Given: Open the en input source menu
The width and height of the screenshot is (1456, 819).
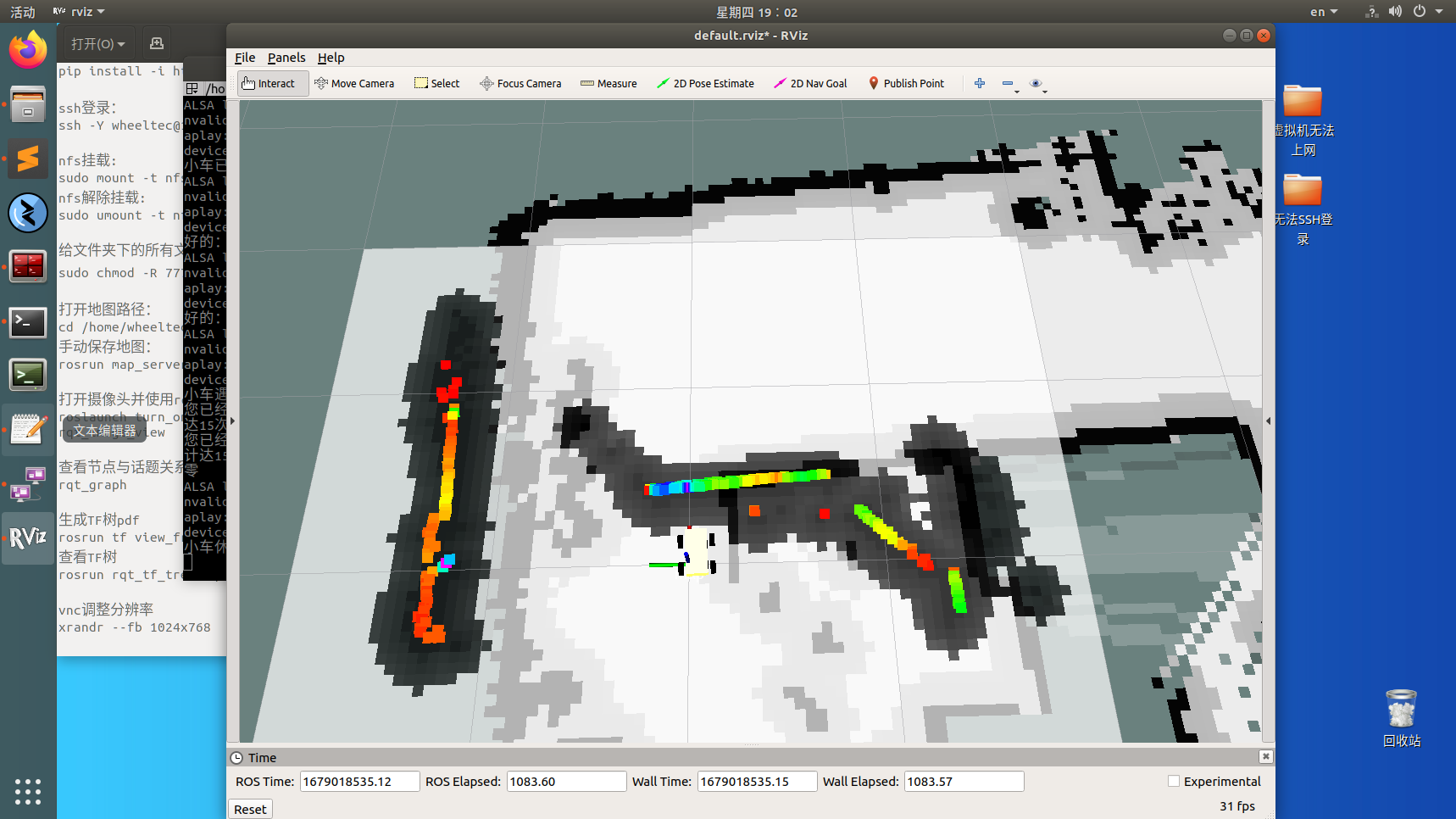Looking at the screenshot, I should pyautogui.click(x=1324, y=12).
